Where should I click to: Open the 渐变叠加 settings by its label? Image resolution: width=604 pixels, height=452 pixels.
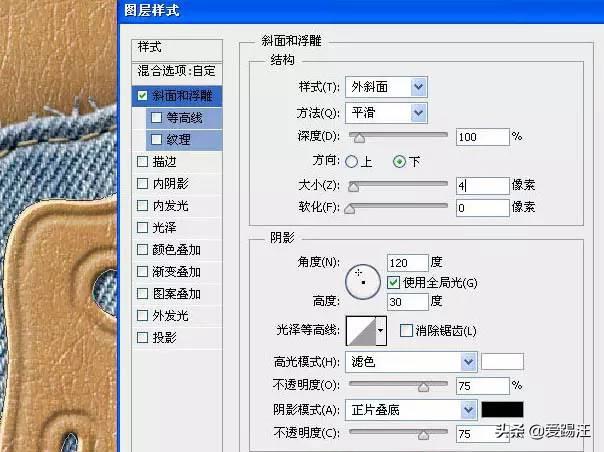tap(177, 272)
